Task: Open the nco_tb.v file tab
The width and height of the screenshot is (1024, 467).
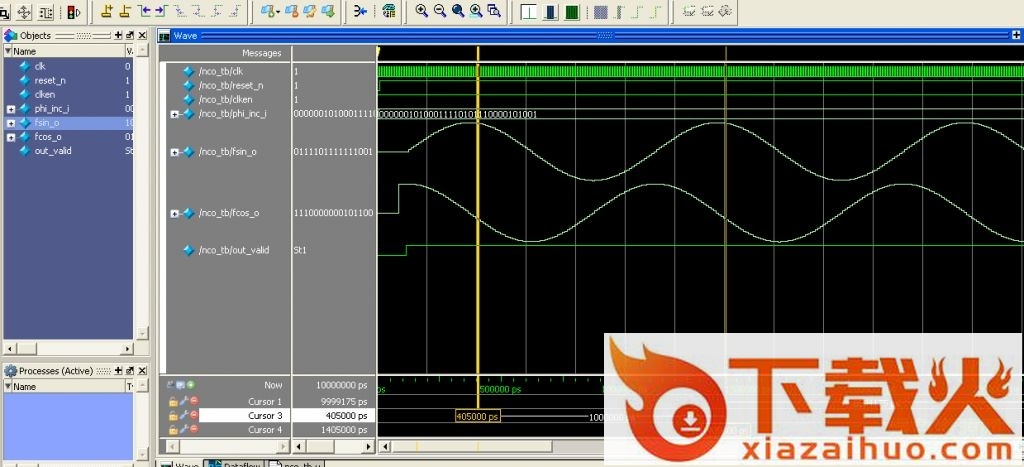Action: (298, 464)
